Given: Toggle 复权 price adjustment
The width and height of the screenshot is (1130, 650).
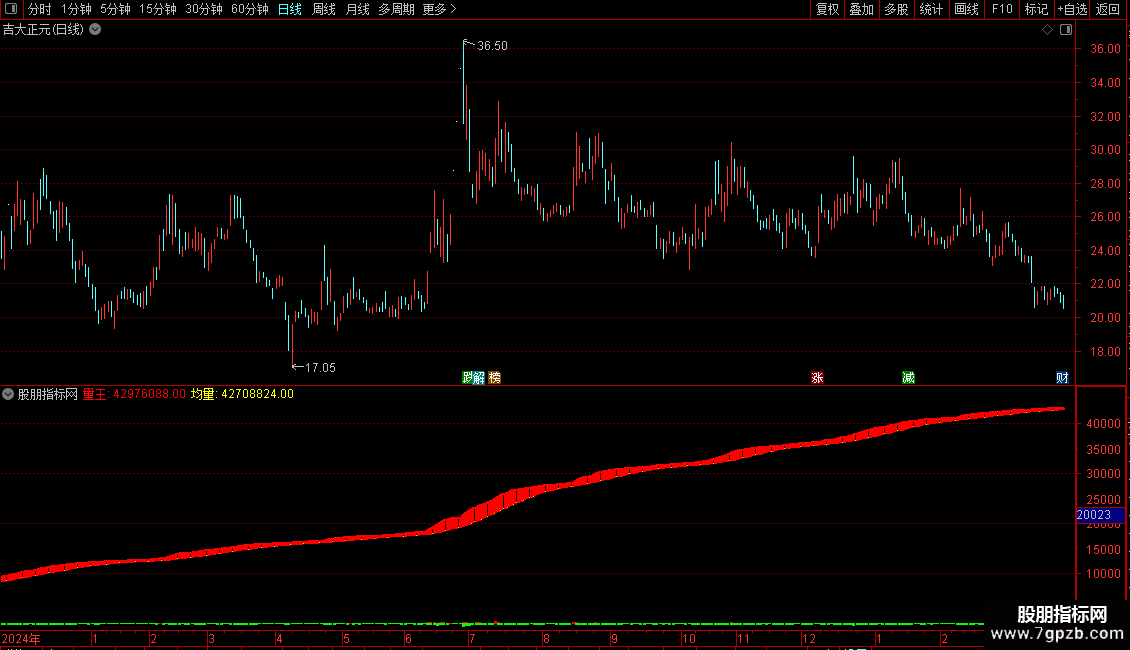Looking at the screenshot, I should (827, 9).
